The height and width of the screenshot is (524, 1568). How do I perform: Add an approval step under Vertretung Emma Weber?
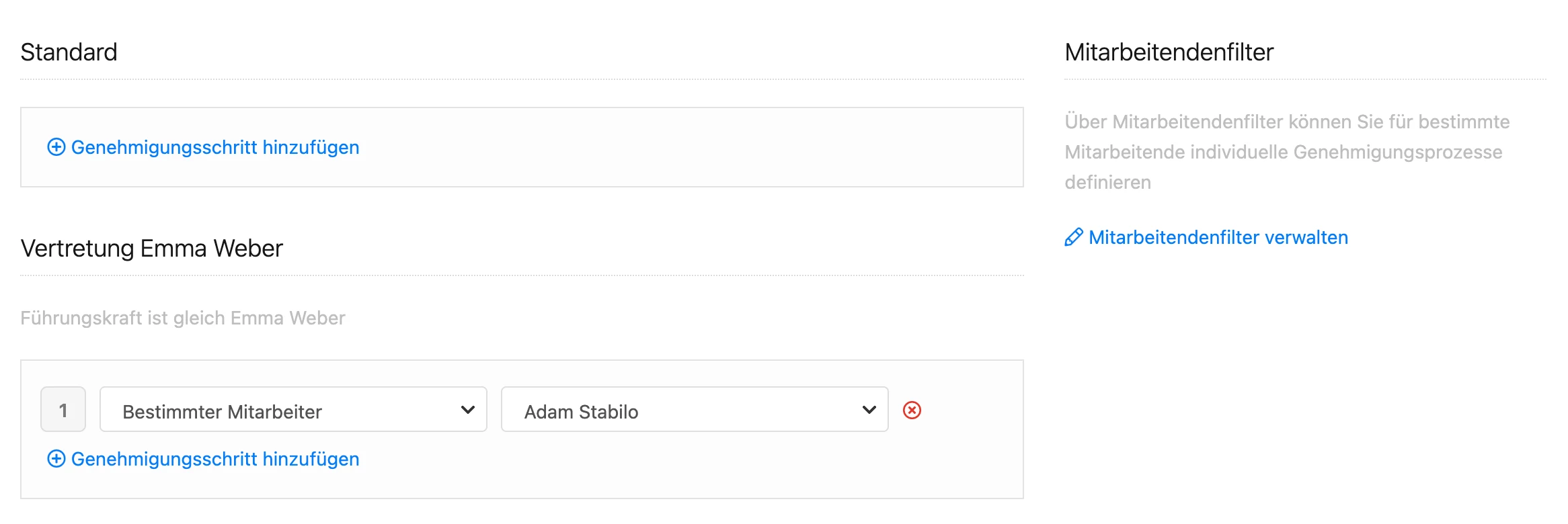(215, 459)
